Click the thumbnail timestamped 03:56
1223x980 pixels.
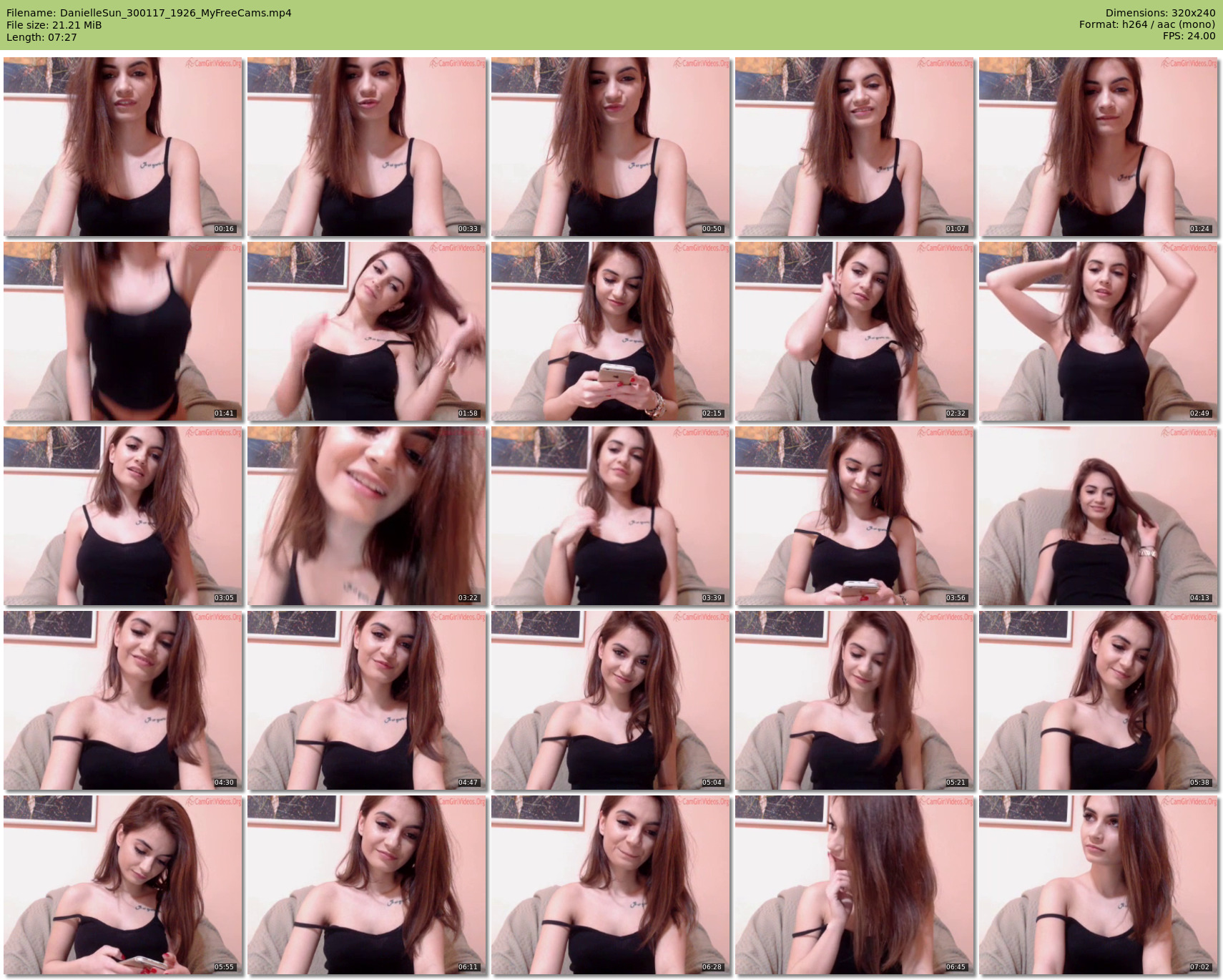point(855,516)
